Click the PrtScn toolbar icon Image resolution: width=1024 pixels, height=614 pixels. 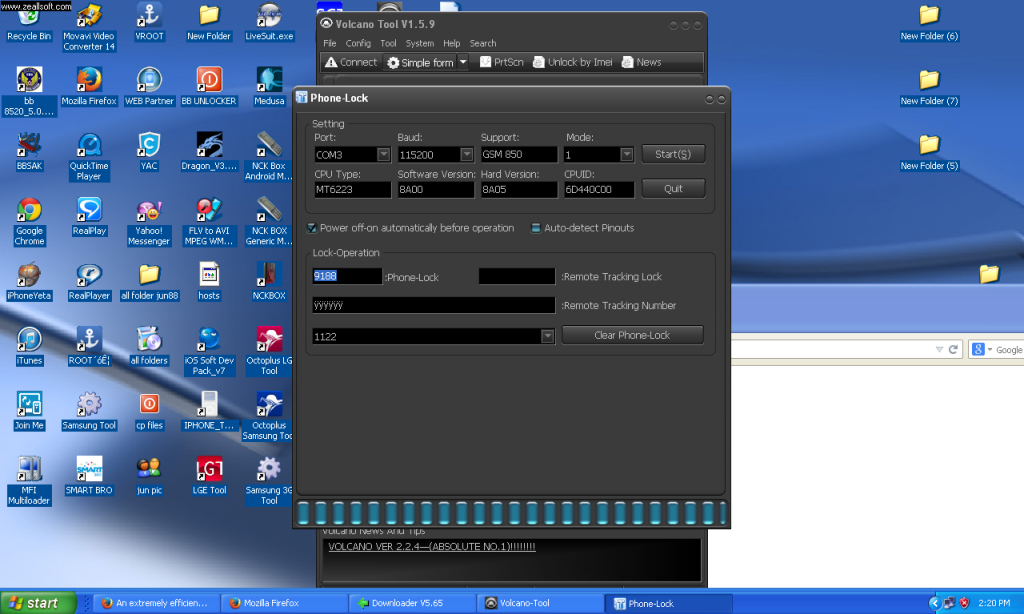pos(485,62)
